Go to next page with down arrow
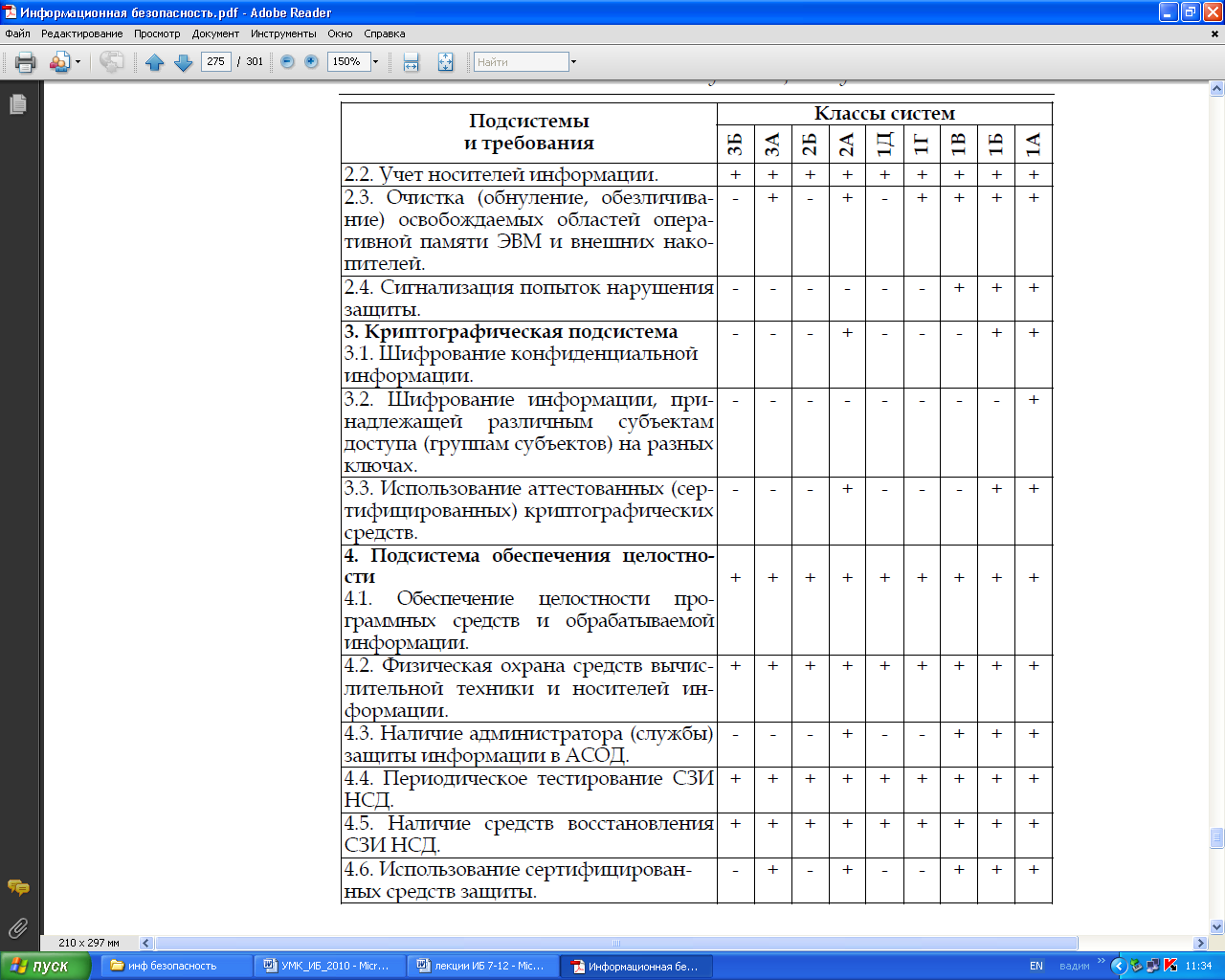The width and height of the screenshot is (1225, 980). coord(184,62)
